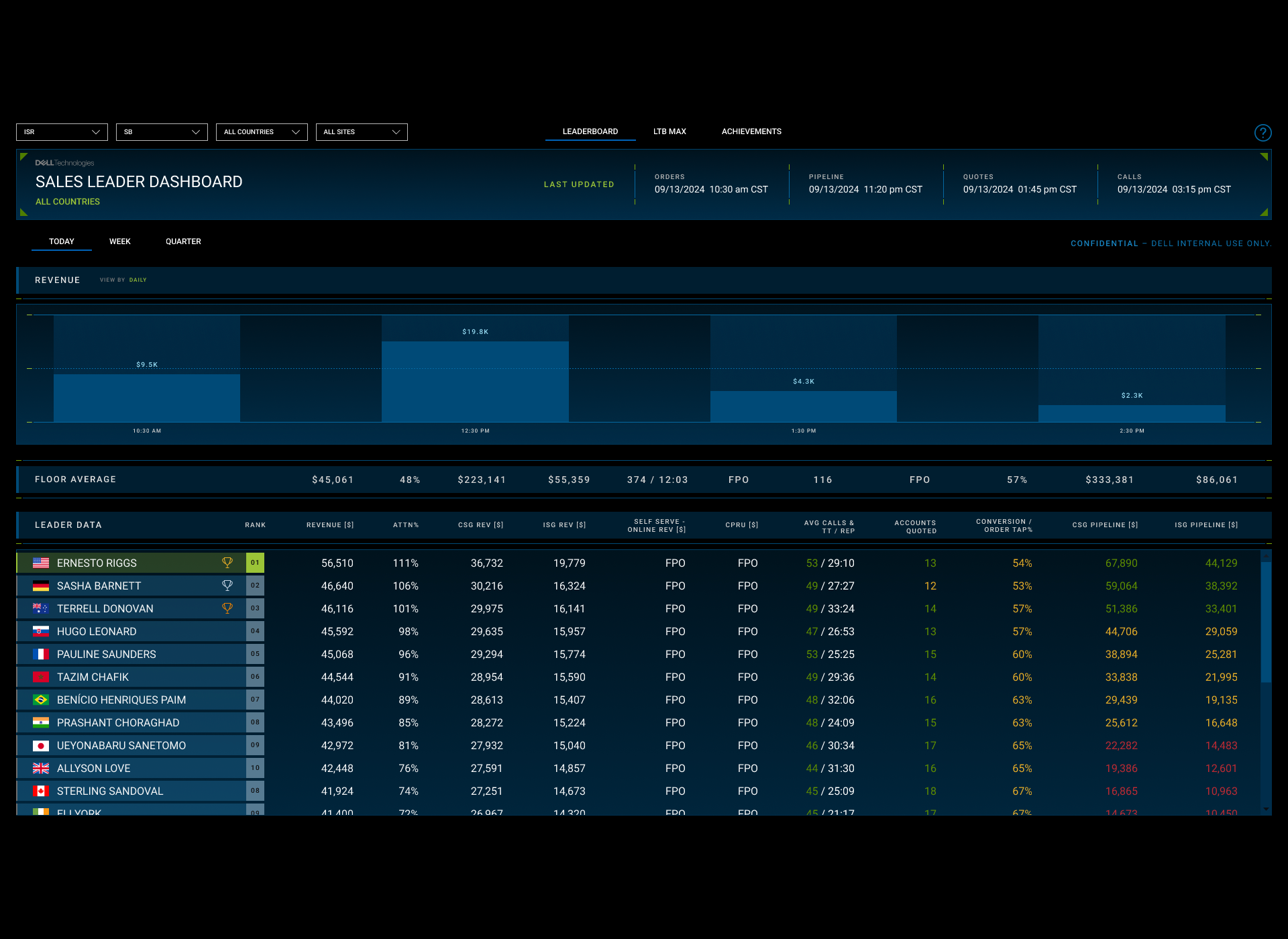Image resolution: width=1288 pixels, height=939 pixels.
Task: Sort leaderboard by Rank column header
Action: point(255,525)
